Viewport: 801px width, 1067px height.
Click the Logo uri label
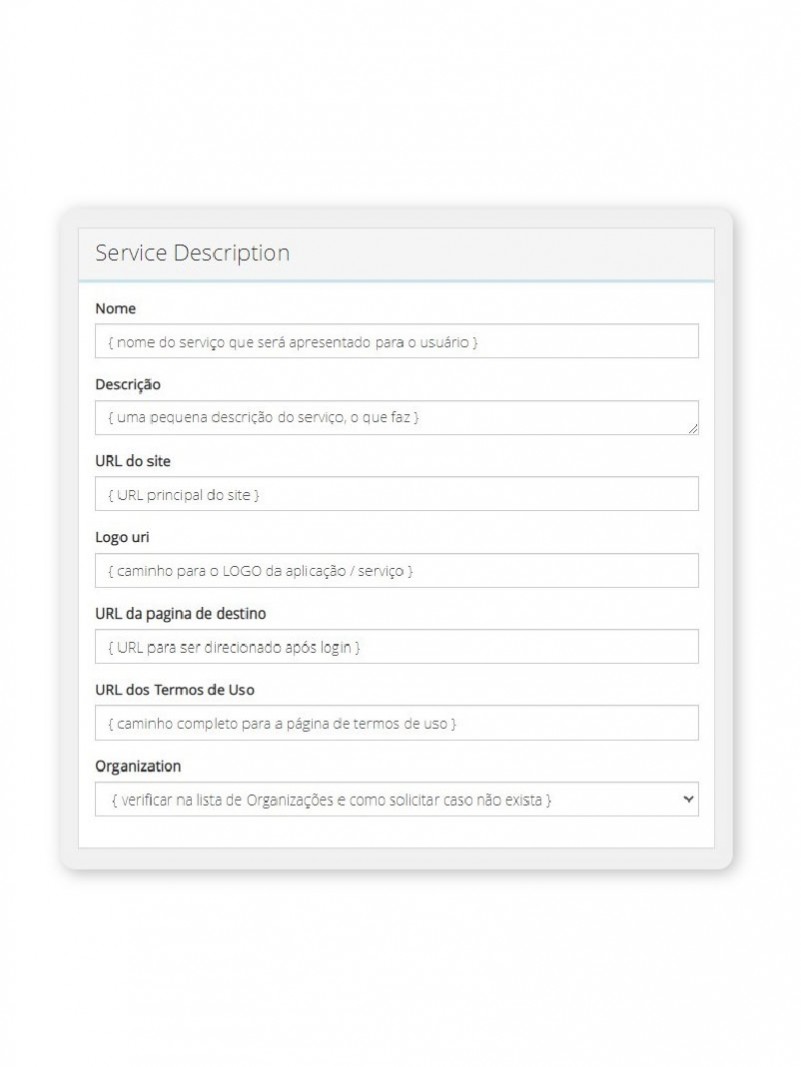click(122, 537)
